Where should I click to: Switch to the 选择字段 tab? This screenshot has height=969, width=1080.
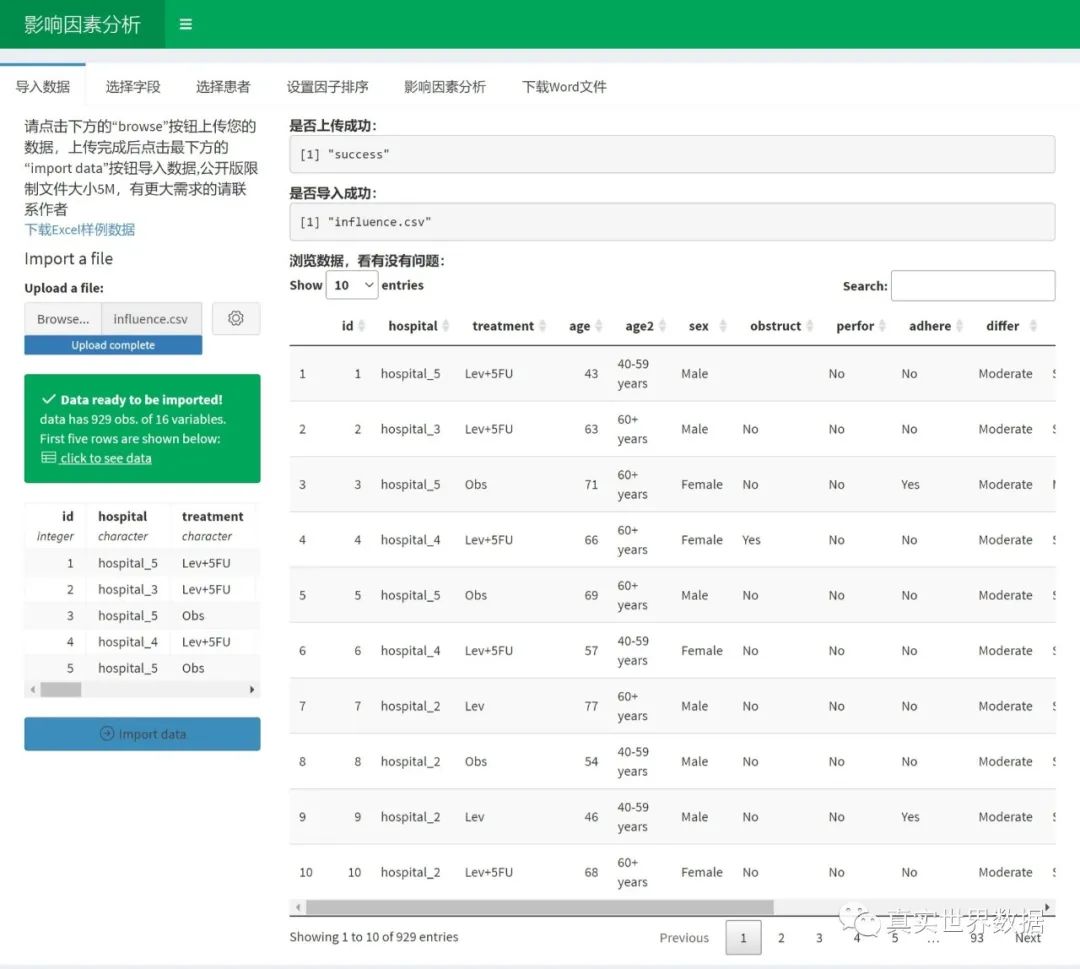pyautogui.click(x=133, y=87)
